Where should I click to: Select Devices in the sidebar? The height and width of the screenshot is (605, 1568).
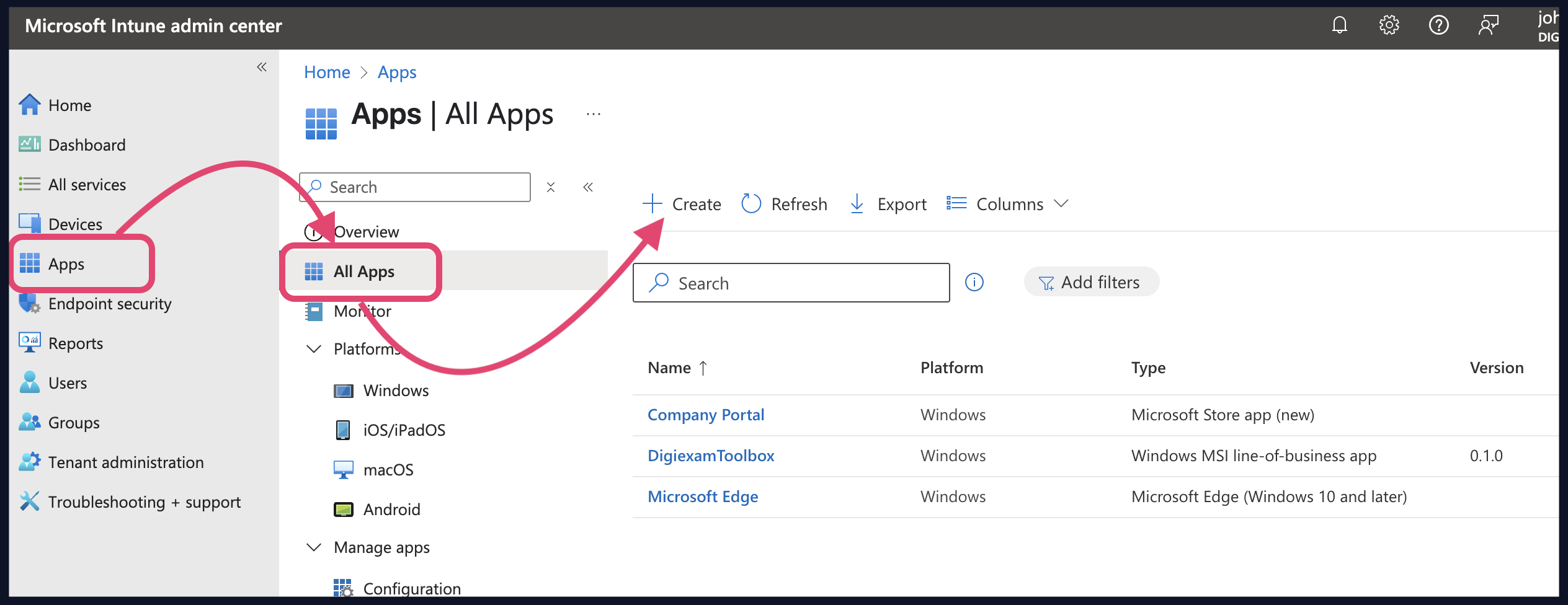pyautogui.click(x=75, y=224)
